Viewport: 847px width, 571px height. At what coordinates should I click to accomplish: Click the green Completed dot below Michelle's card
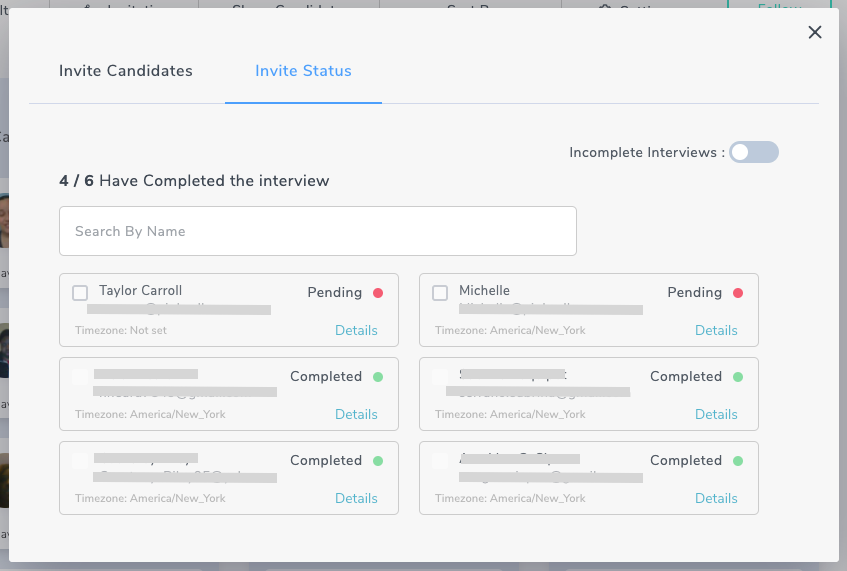pyautogui.click(x=738, y=377)
